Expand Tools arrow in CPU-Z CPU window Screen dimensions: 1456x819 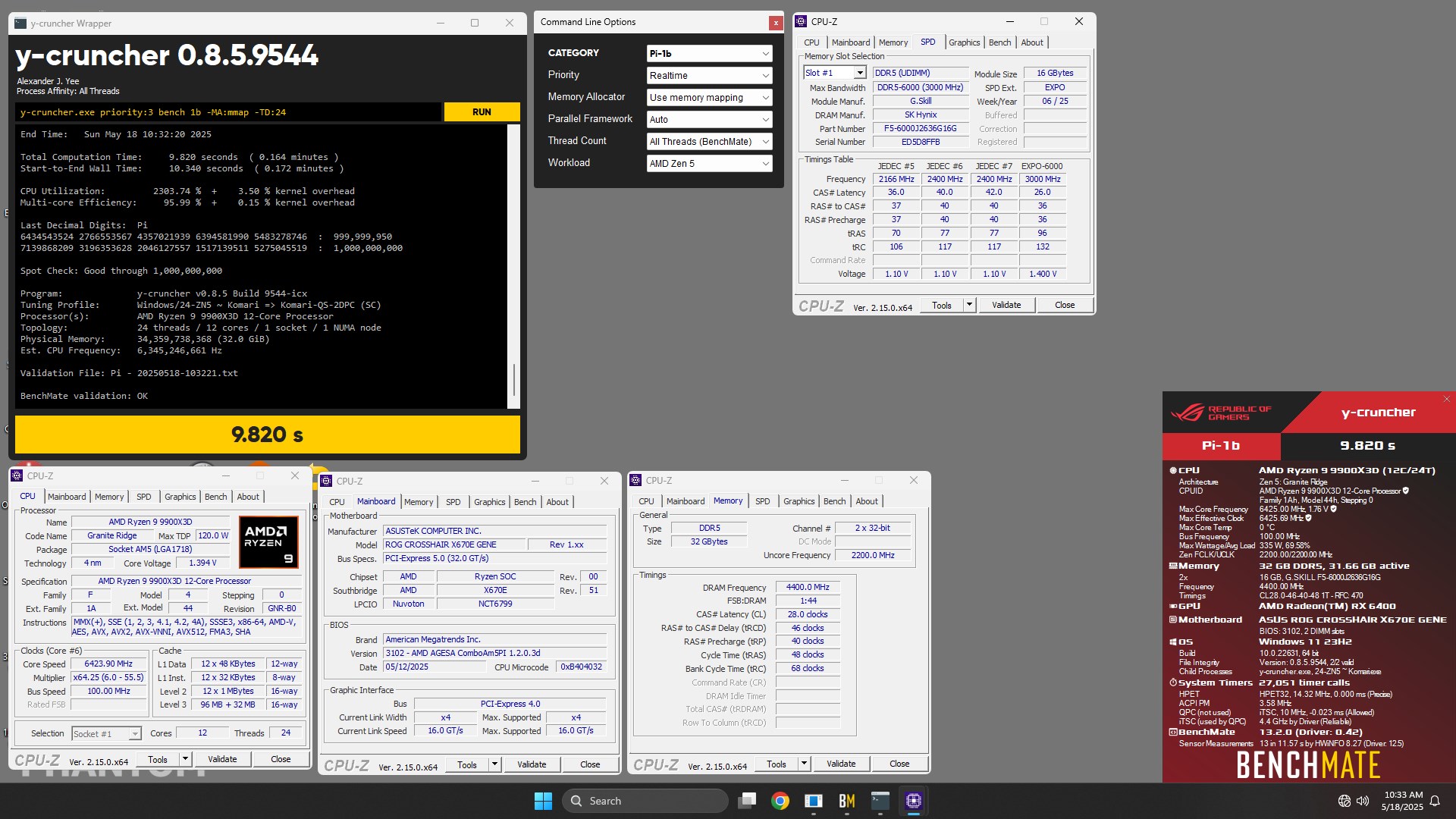184,759
